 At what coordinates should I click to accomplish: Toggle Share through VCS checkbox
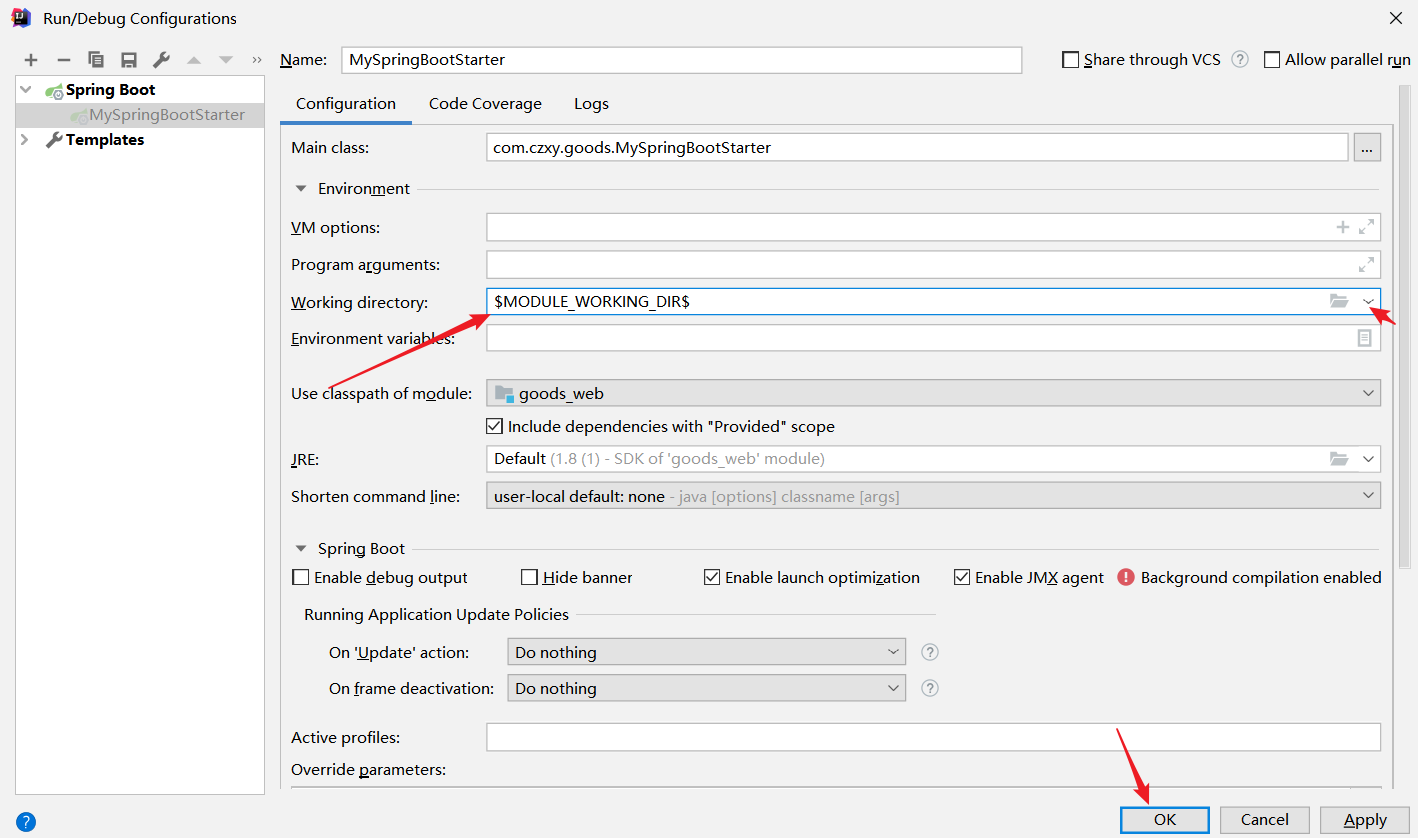click(x=1071, y=60)
